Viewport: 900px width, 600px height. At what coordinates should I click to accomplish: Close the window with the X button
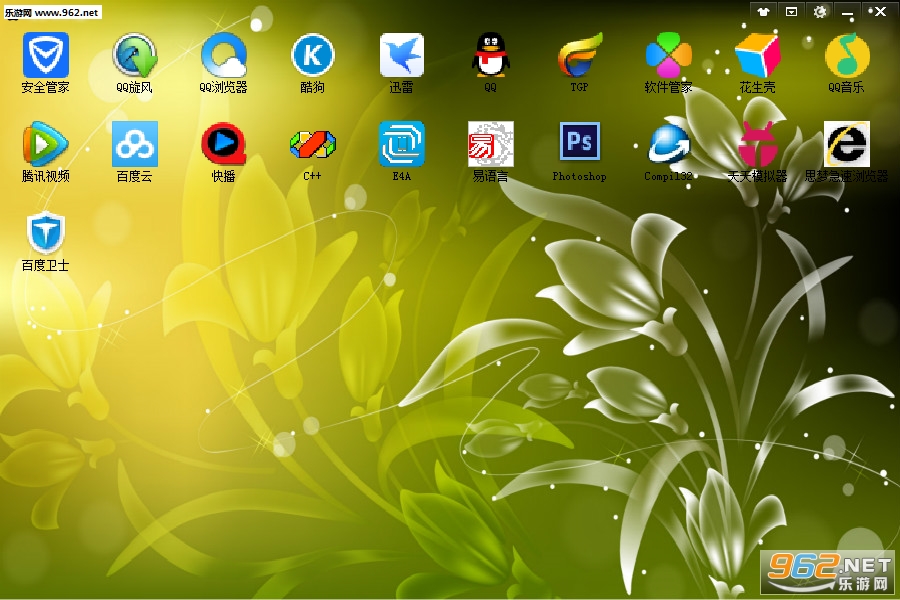pos(879,11)
